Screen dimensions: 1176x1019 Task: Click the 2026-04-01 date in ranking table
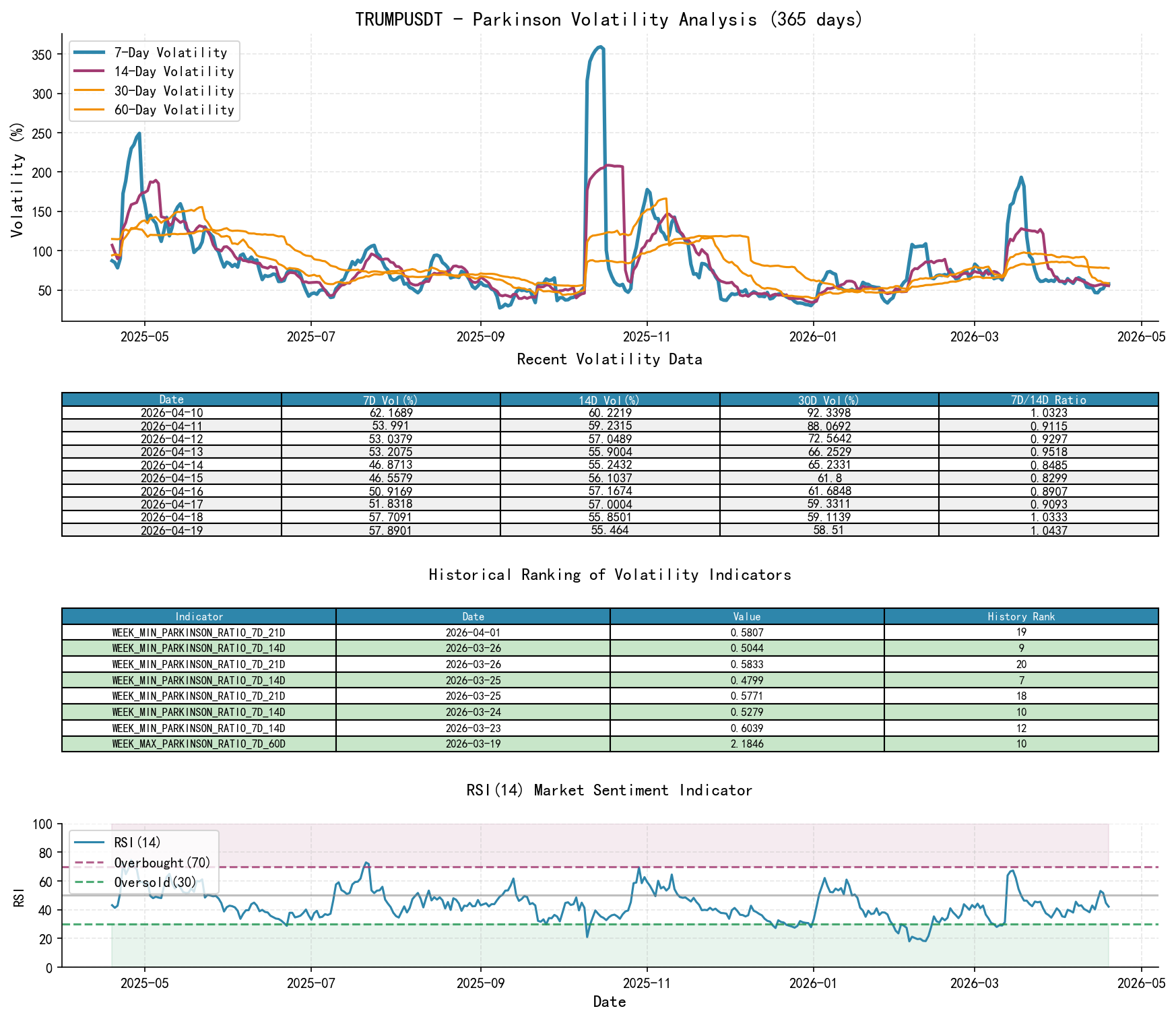473,632
